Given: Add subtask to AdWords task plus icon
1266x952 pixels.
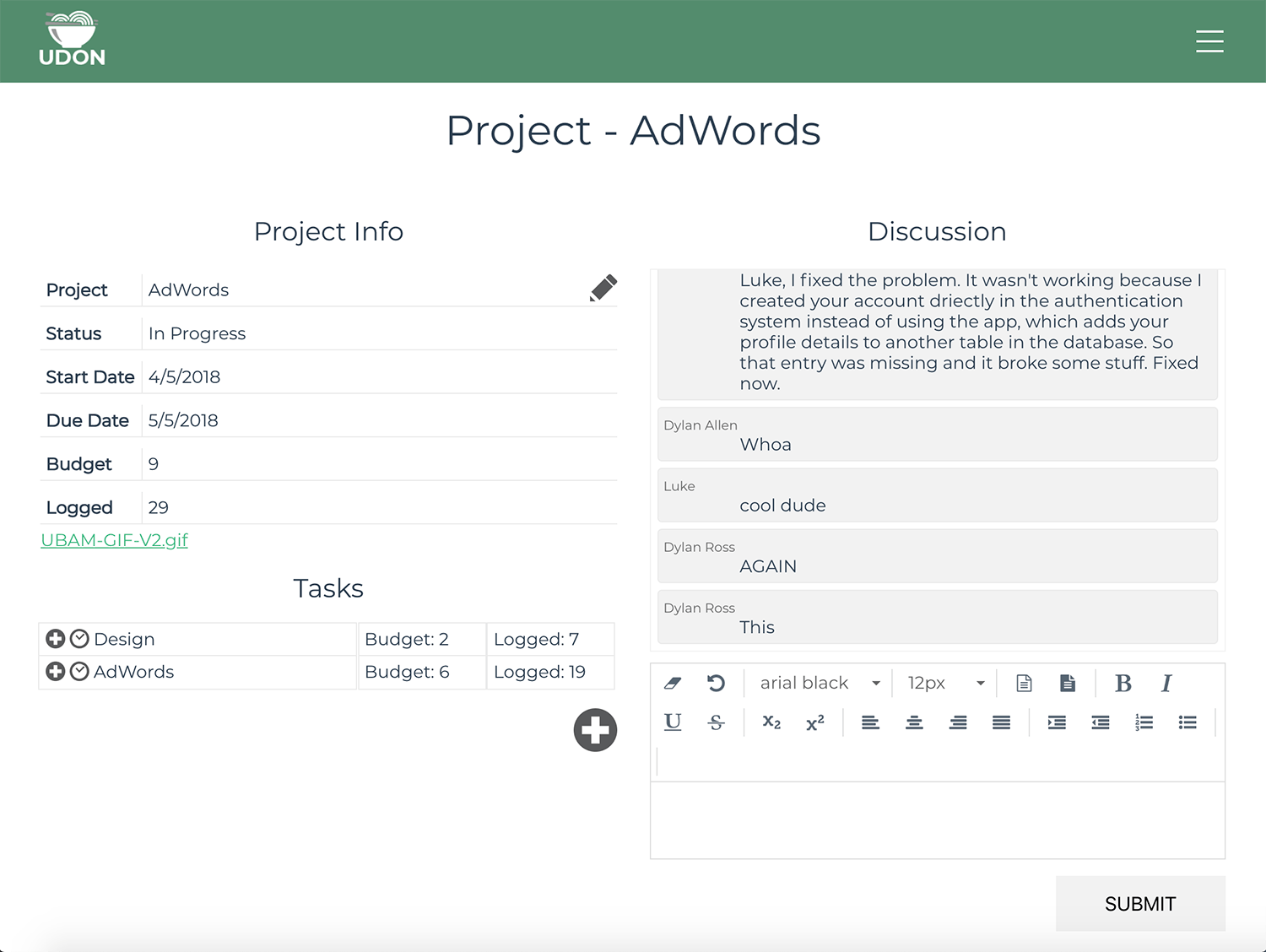Looking at the screenshot, I should click(x=56, y=672).
